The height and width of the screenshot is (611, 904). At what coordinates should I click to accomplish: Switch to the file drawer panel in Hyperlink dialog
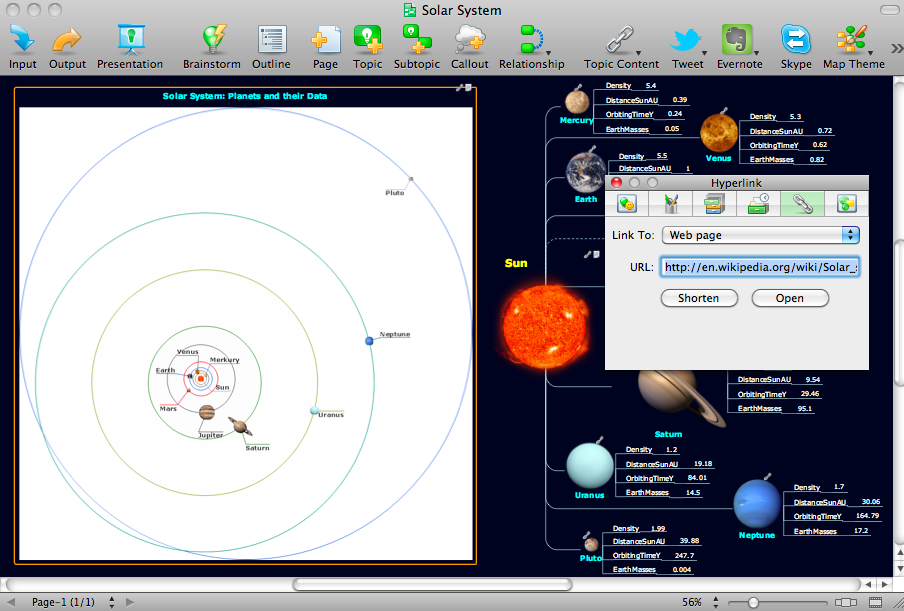tap(712, 203)
